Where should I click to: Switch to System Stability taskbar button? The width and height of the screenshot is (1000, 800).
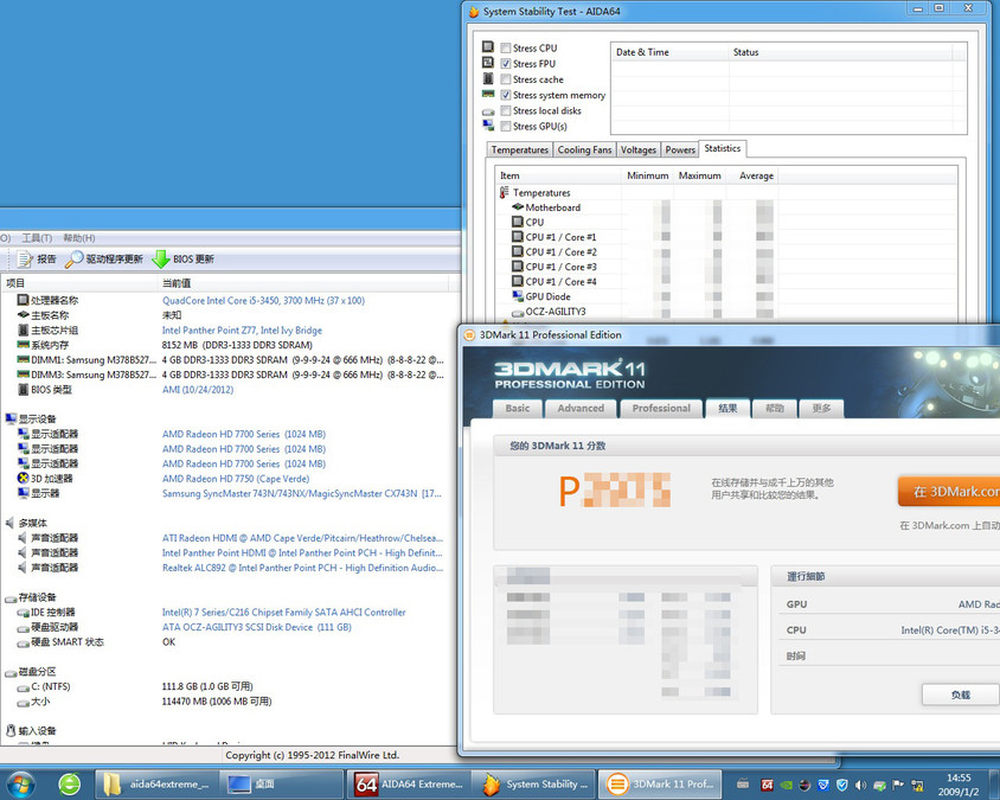(534, 784)
